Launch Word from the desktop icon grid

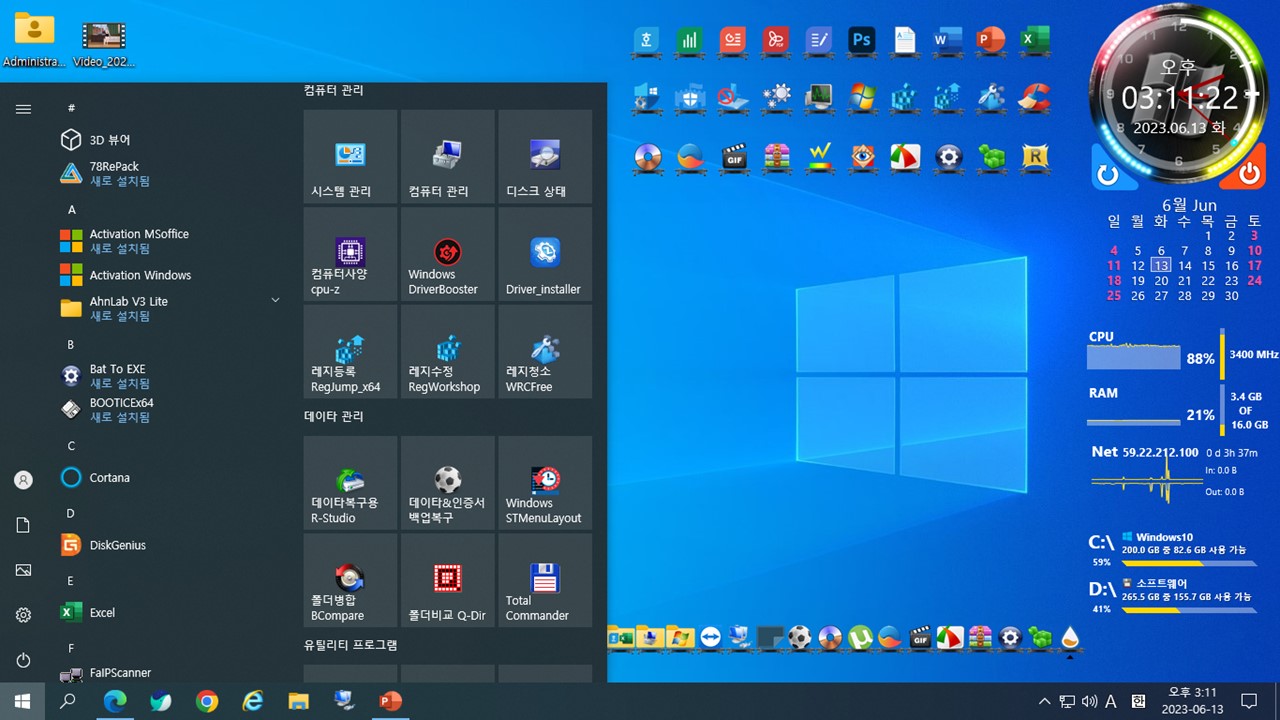[x=948, y=40]
